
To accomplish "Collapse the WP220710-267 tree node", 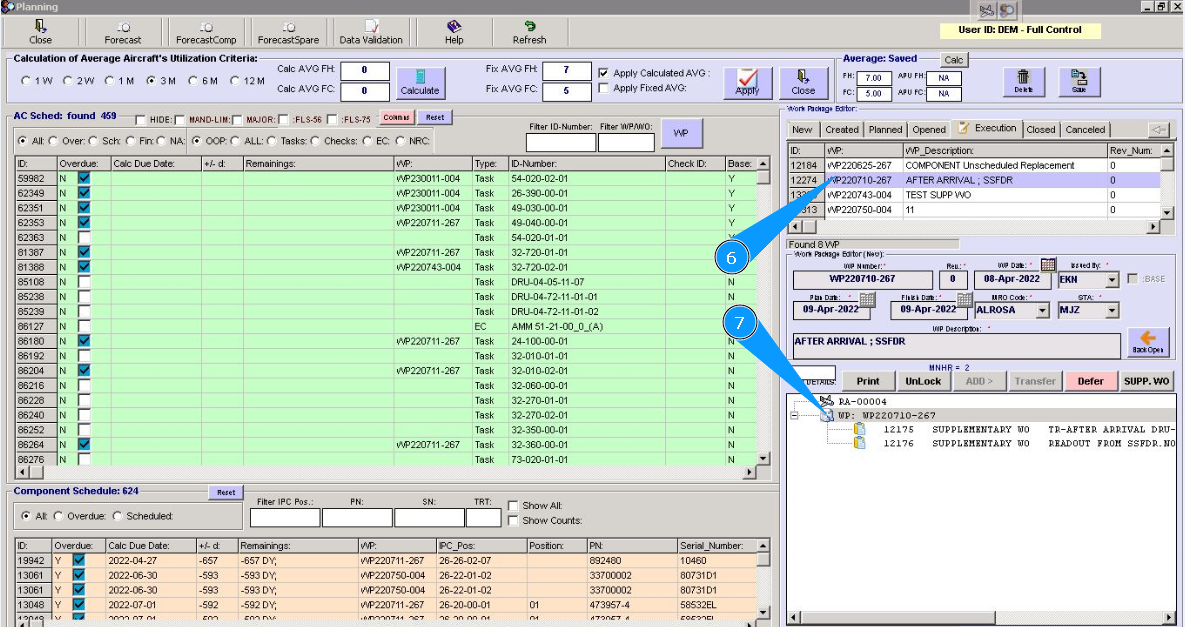I will click(x=794, y=416).
